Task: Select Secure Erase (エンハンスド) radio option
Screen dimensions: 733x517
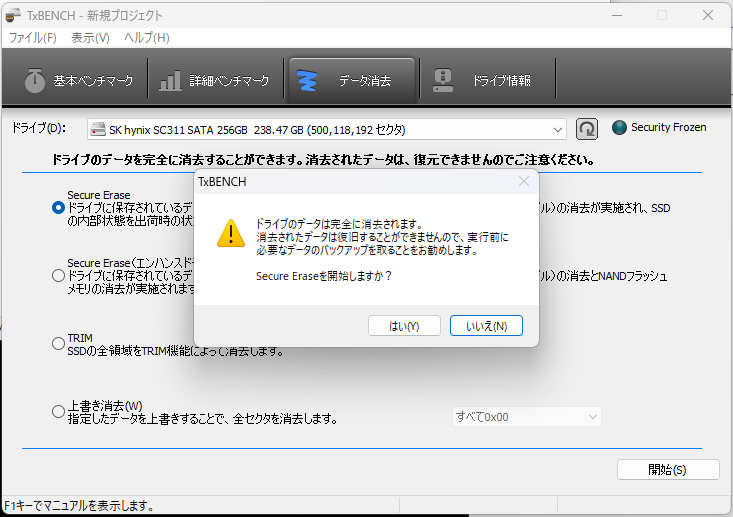Action: [x=58, y=275]
